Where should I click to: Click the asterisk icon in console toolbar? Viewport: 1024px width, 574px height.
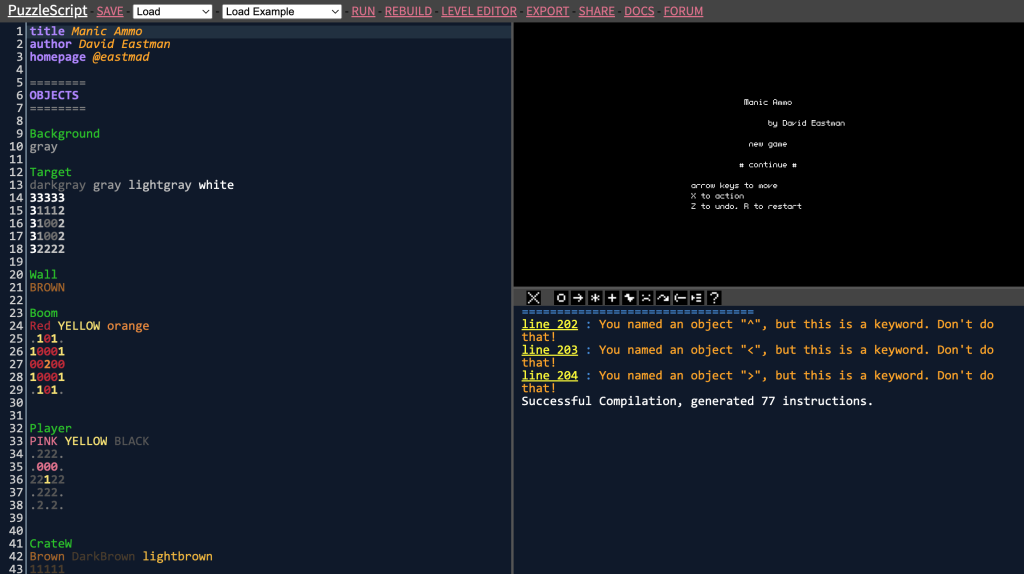pos(595,298)
